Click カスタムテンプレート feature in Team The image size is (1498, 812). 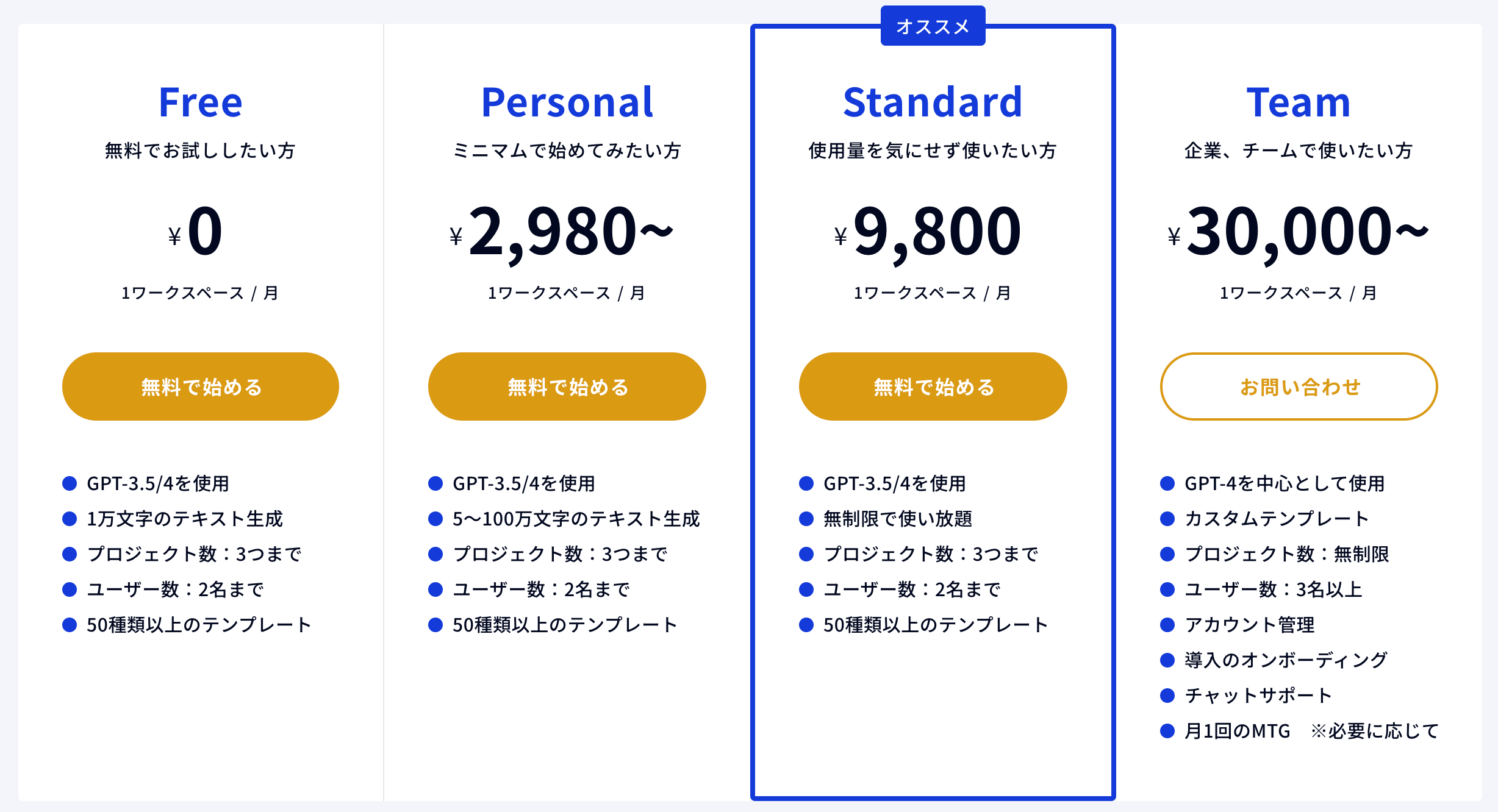(x=1277, y=519)
